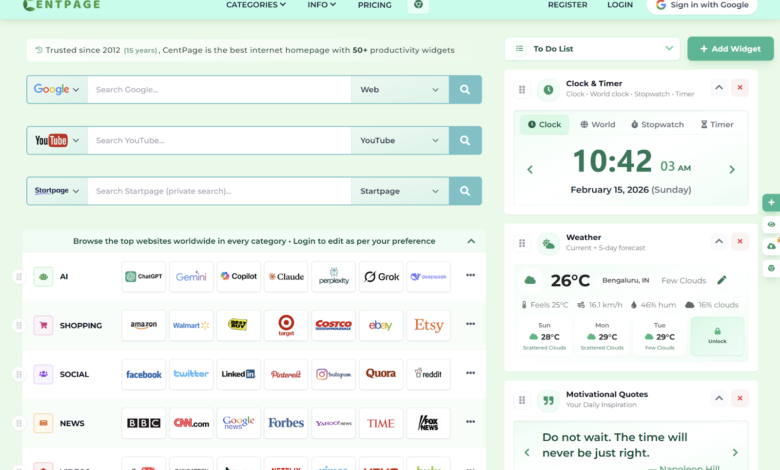Open the BBC news tile

143,423
